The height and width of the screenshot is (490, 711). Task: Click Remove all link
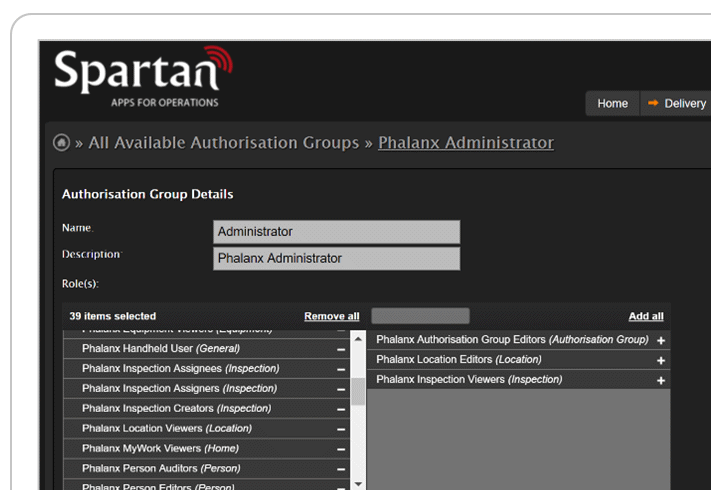click(331, 316)
